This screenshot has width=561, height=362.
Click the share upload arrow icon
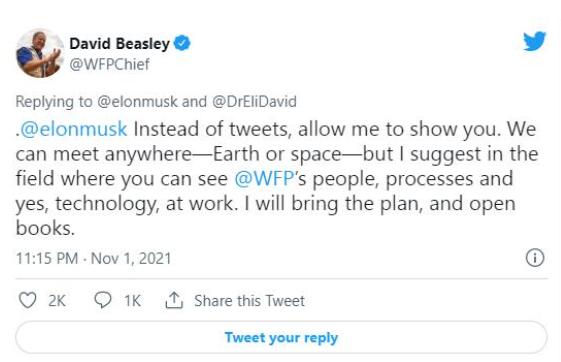174,300
